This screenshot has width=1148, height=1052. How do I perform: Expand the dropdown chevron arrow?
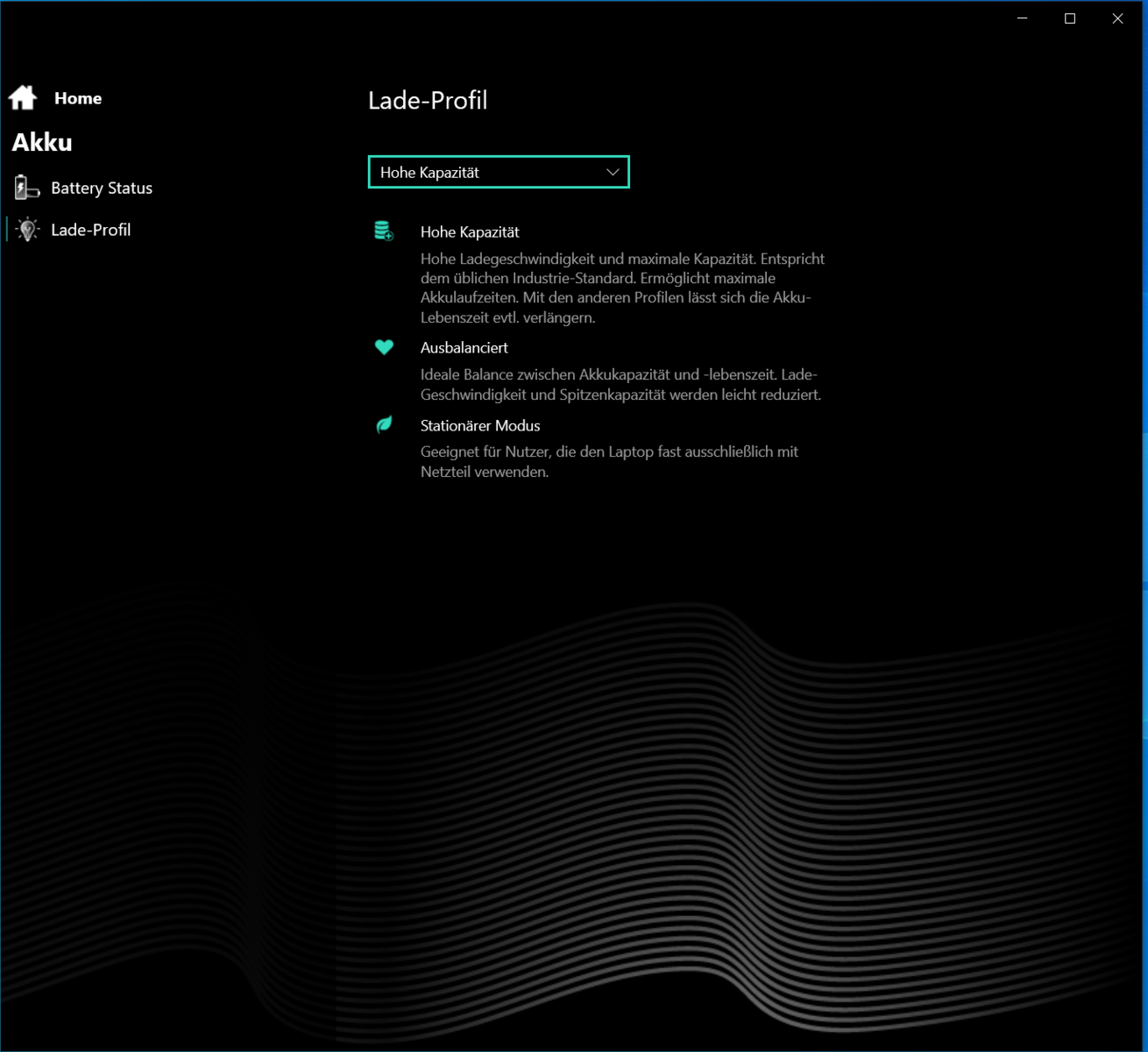pos(613,173)
